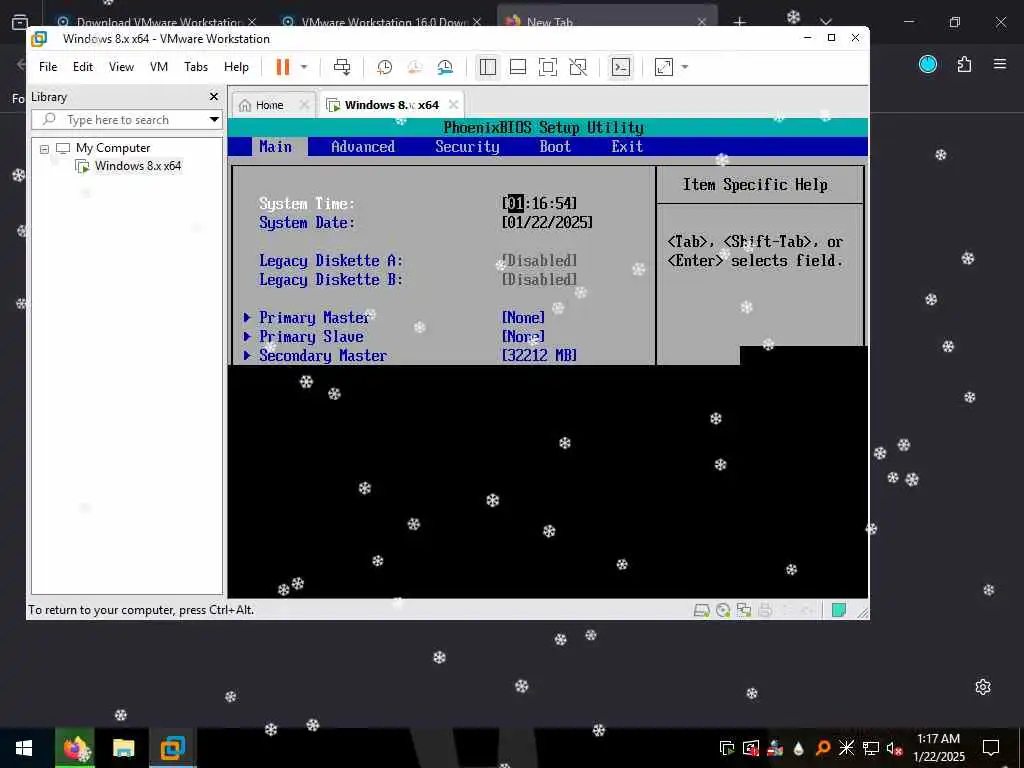Open the library search filter dropdown
This screenshot has height=768, width=1024.
[214, 120]
